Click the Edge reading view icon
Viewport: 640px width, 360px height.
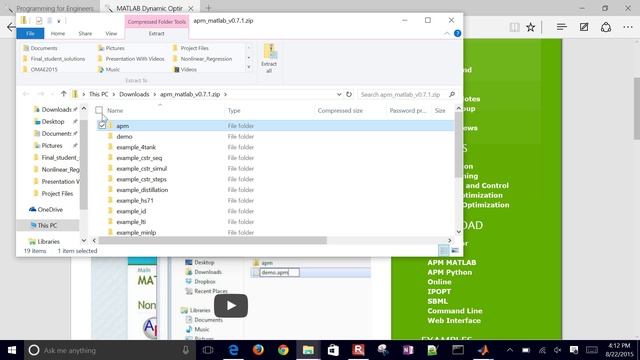point(514,27)
